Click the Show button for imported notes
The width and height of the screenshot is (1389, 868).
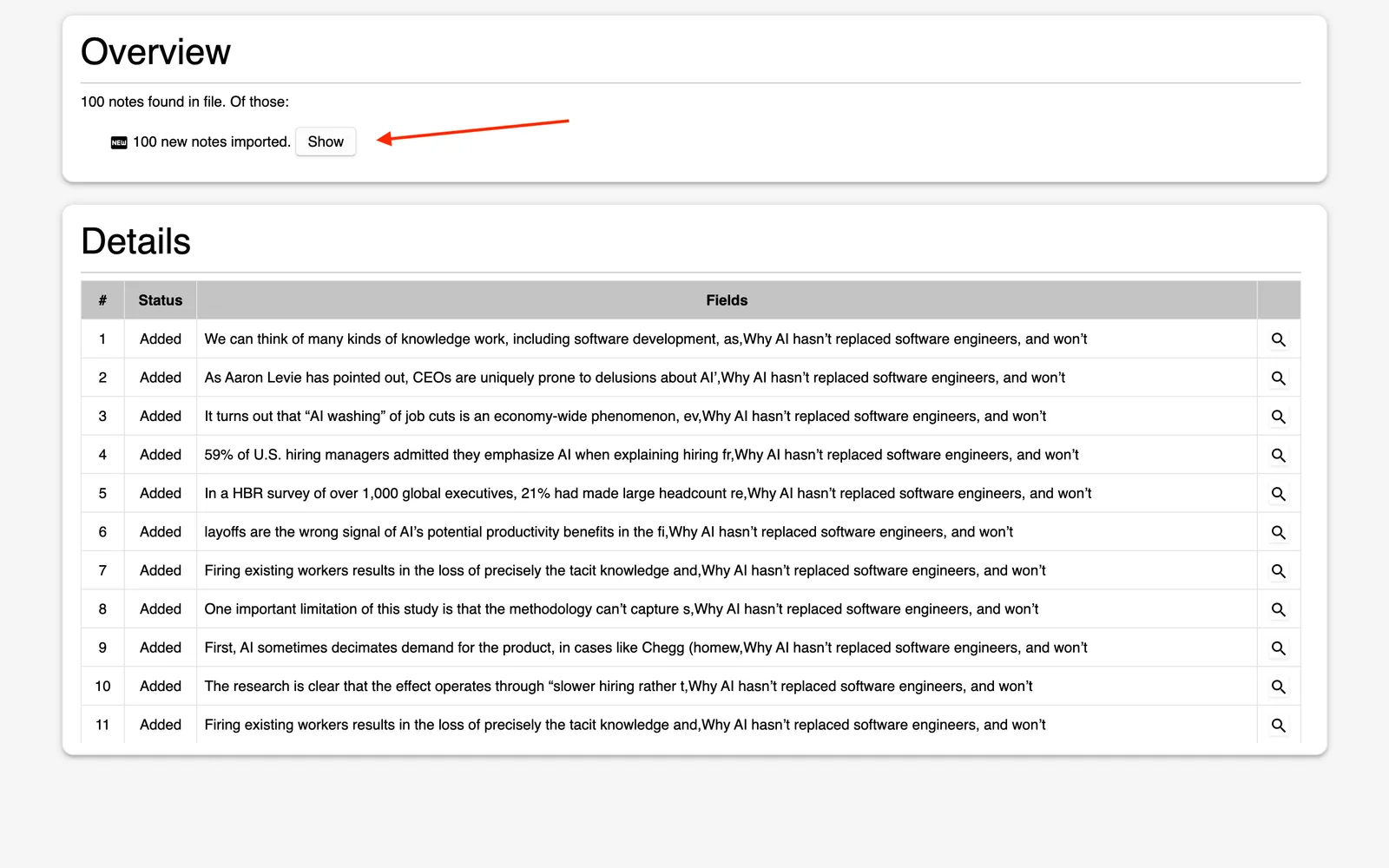pos(326,141)
